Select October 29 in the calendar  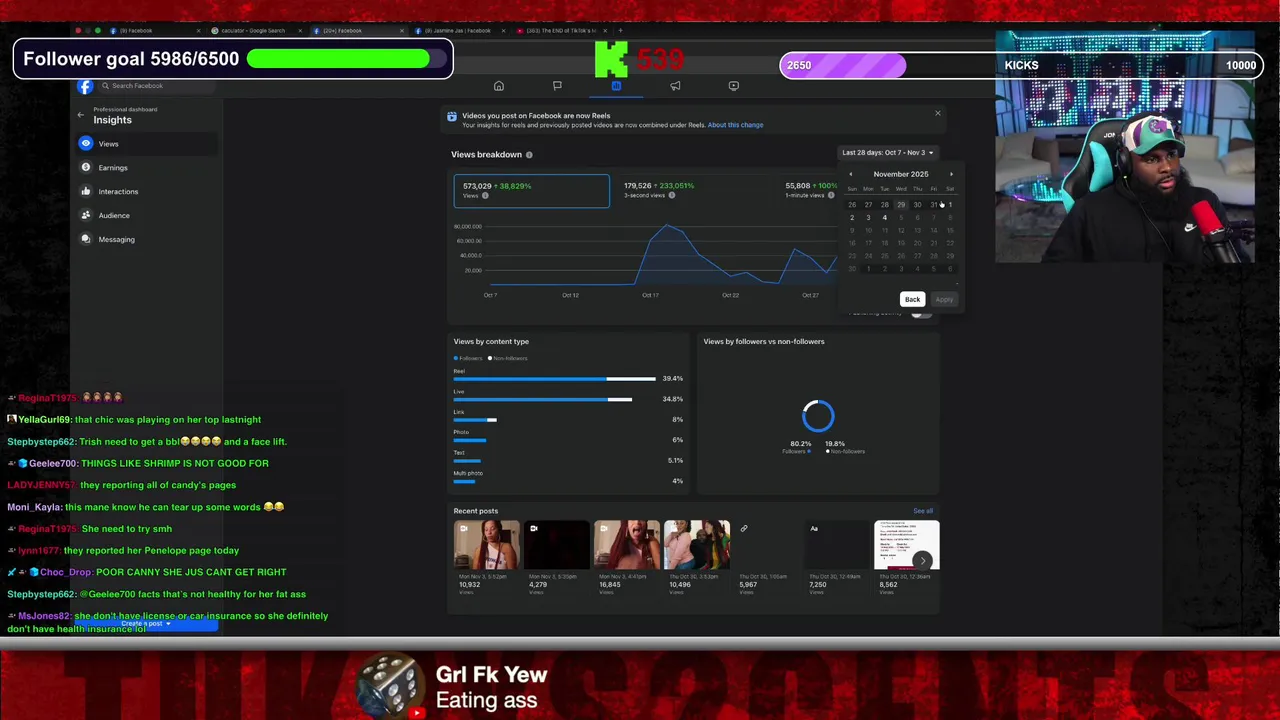pyautogui.click(x=901, y=205)
